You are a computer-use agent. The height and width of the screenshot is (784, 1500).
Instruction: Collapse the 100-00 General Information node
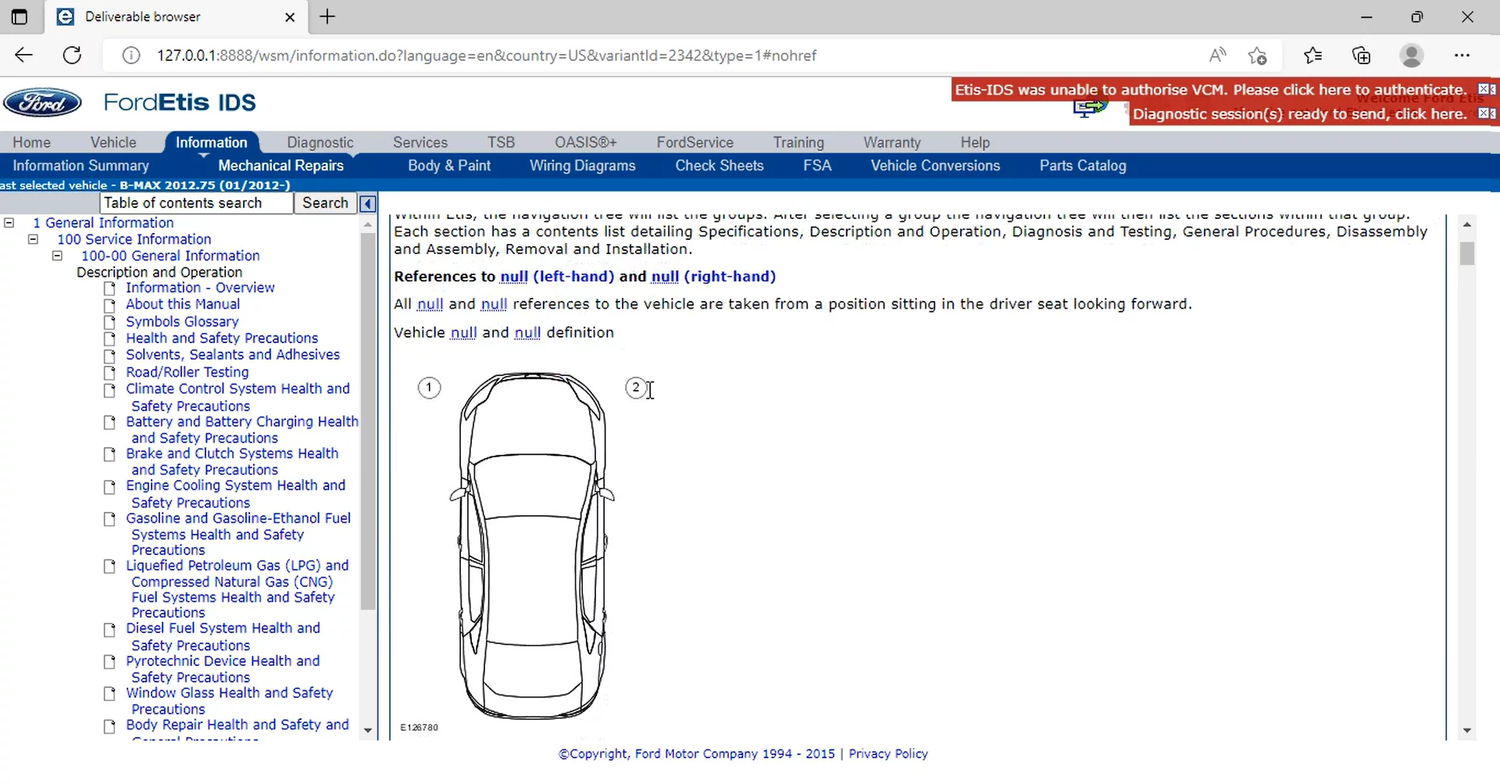[58, 256]
